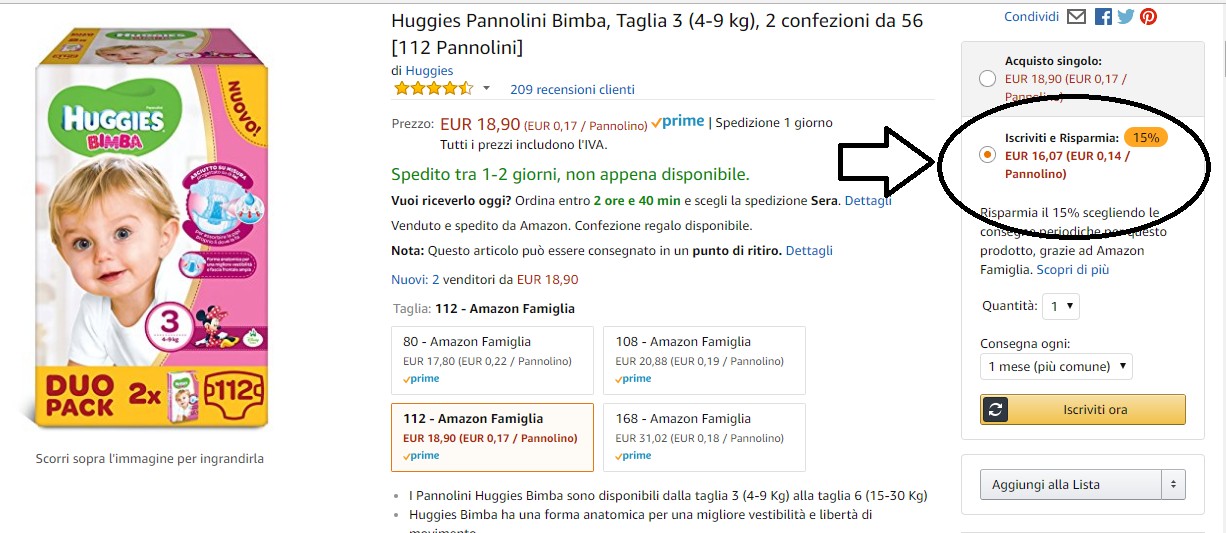Image resolution: width=1226 pixels, height=533 pixels.
Task: Open the Quantità dropdown
Action: [1060, 306]
